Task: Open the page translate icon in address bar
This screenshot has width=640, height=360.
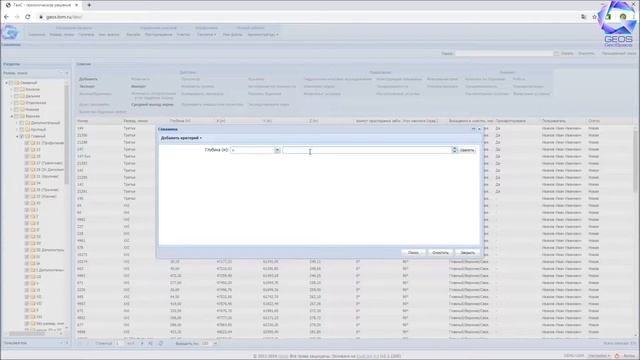Action: (x=584, y=17)
